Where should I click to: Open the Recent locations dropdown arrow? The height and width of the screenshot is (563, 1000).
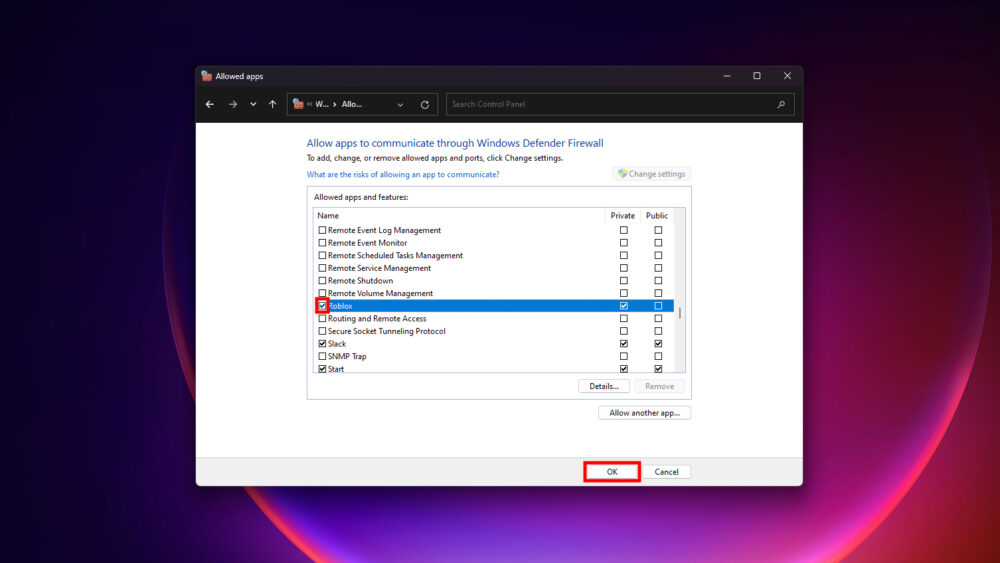click(253, 104)
